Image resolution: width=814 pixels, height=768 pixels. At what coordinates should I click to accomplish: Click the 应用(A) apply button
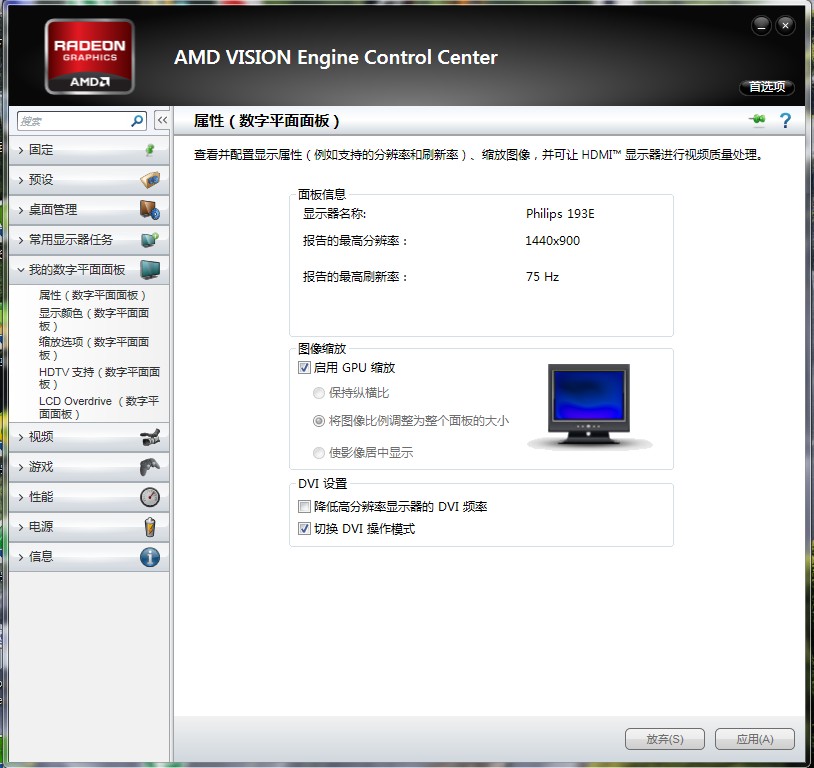click(x=755, y=738)
